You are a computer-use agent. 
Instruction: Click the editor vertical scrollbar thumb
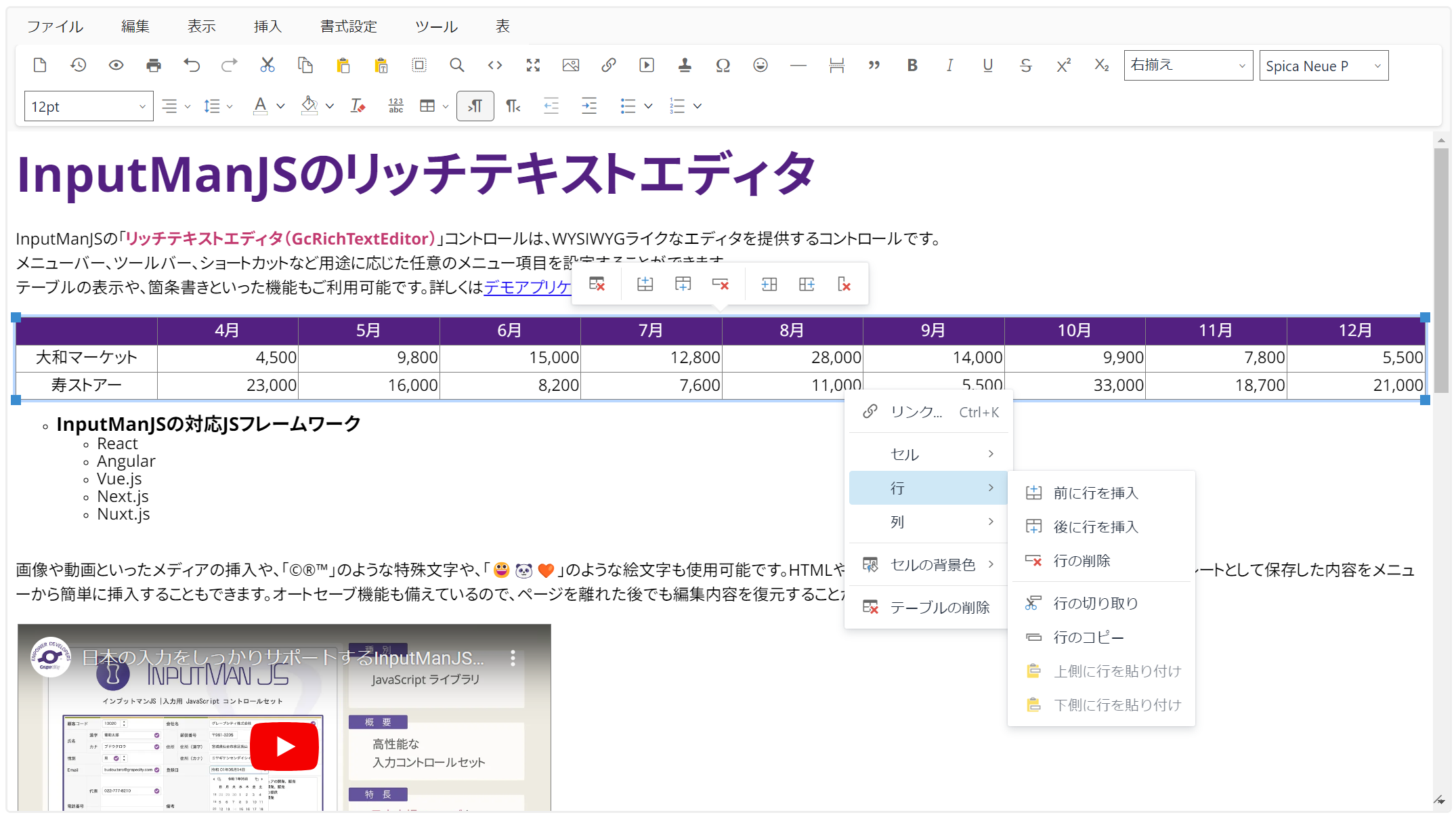tap(1441, 270)
